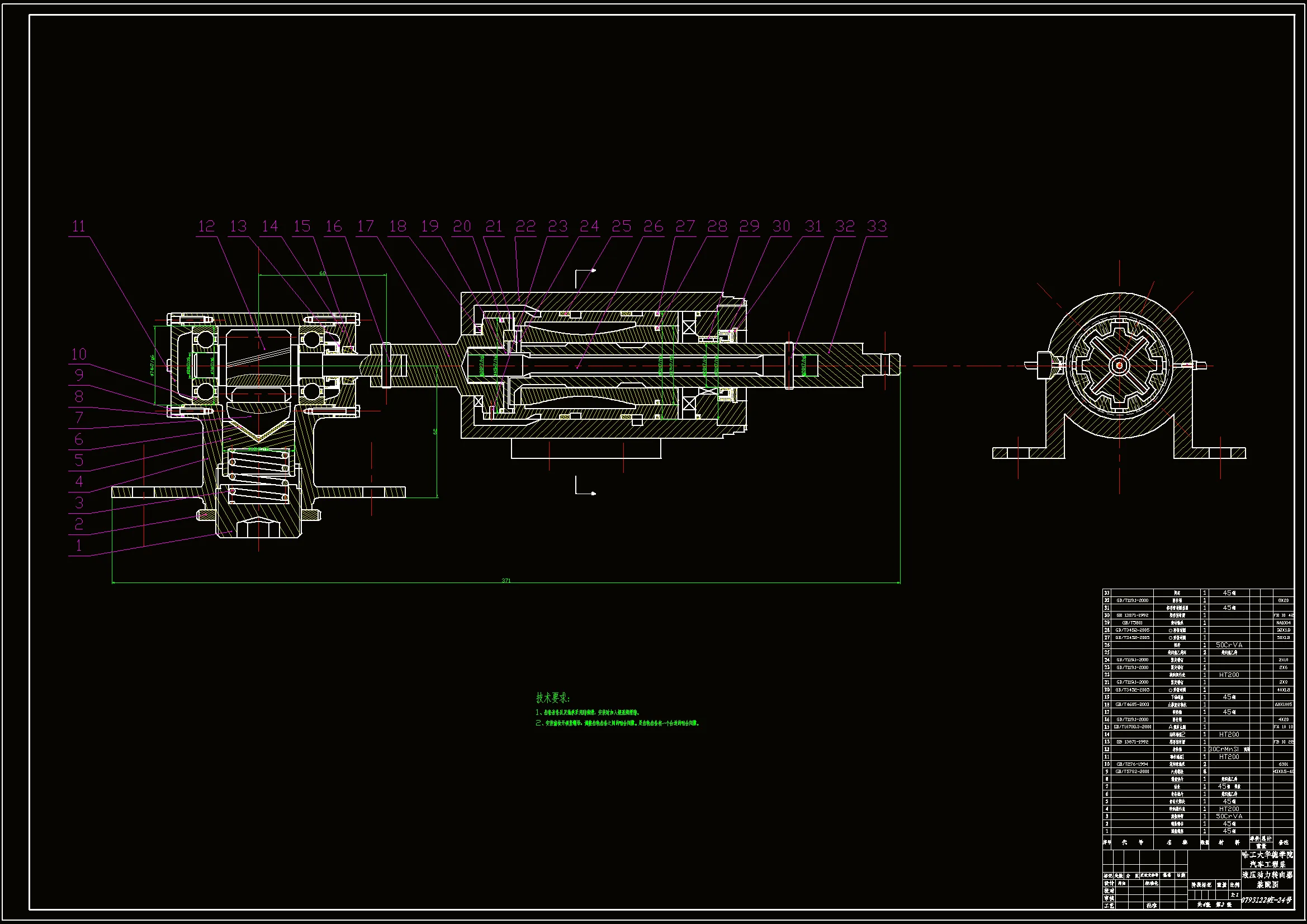Screen dimensions: 1307x924
Task: Click center of the circular cross-section view
Action: point(1119,366)
